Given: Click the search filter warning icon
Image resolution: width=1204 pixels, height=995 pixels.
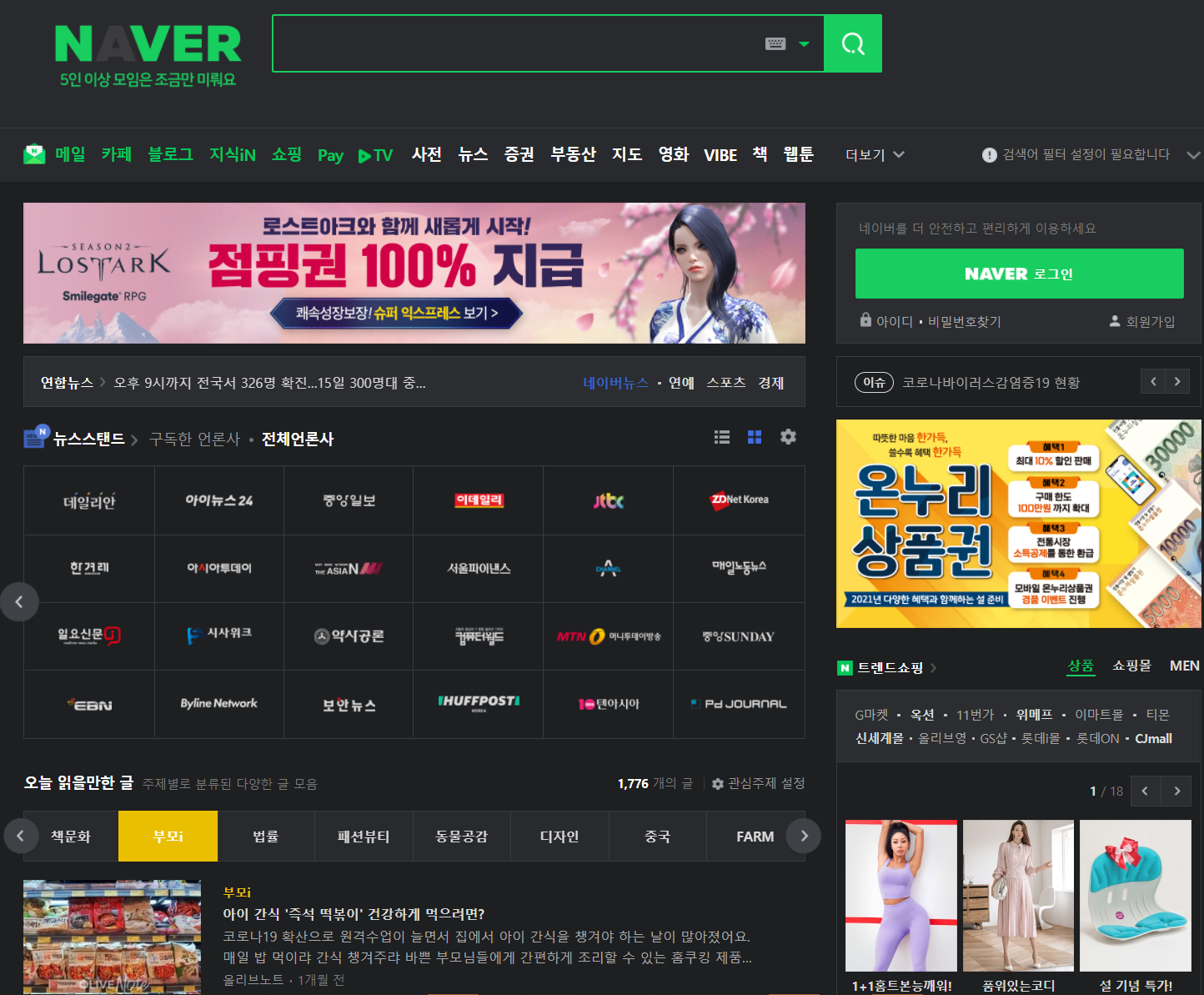Looking at the screenshot, I should 990,154.
